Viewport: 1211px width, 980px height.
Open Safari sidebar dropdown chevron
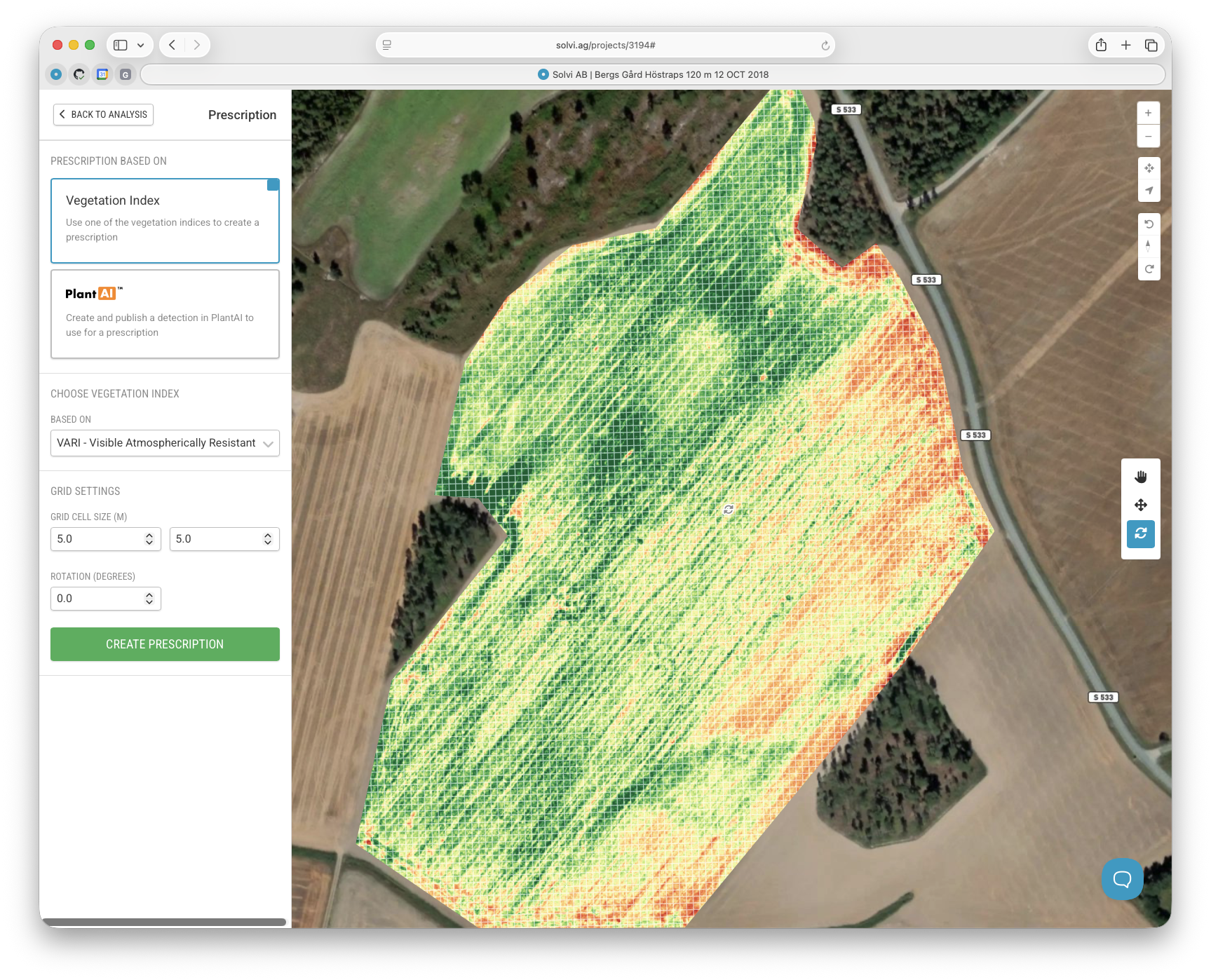point(141,46)
